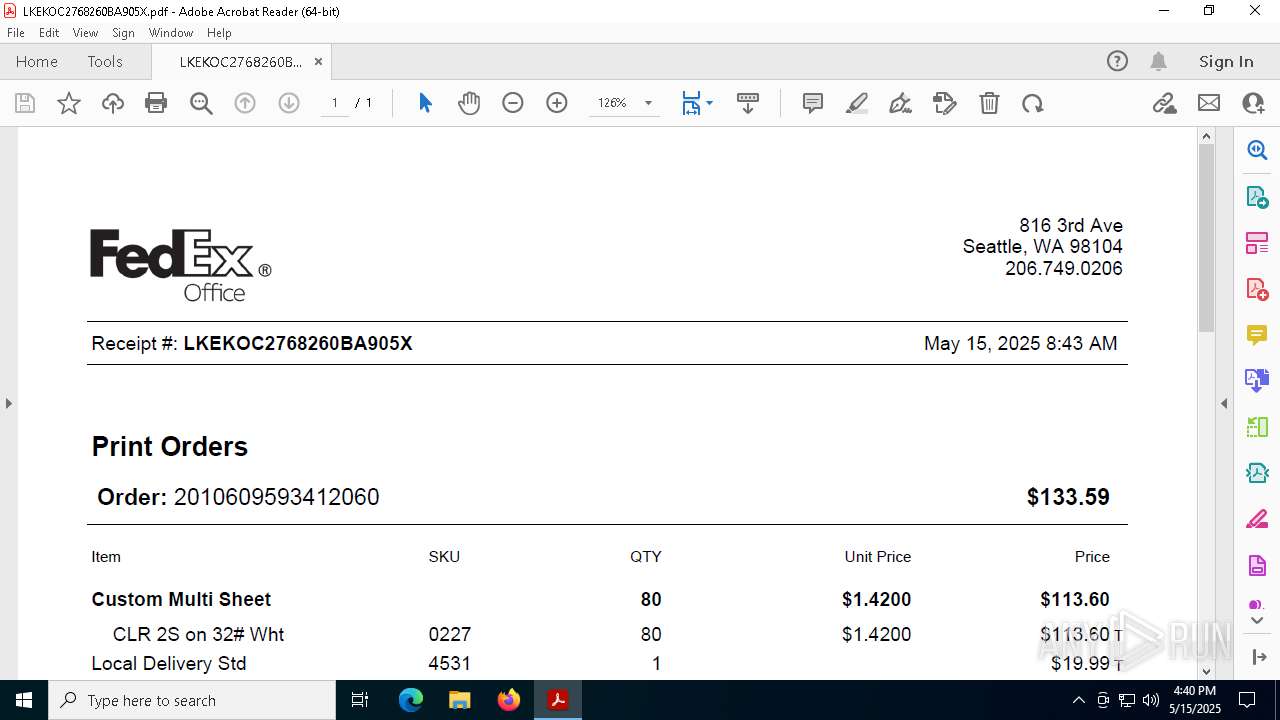The height and width of the screenshot is (720, 1280).
Task: Zoom out with the minus icon
Action: click(513, 103)
